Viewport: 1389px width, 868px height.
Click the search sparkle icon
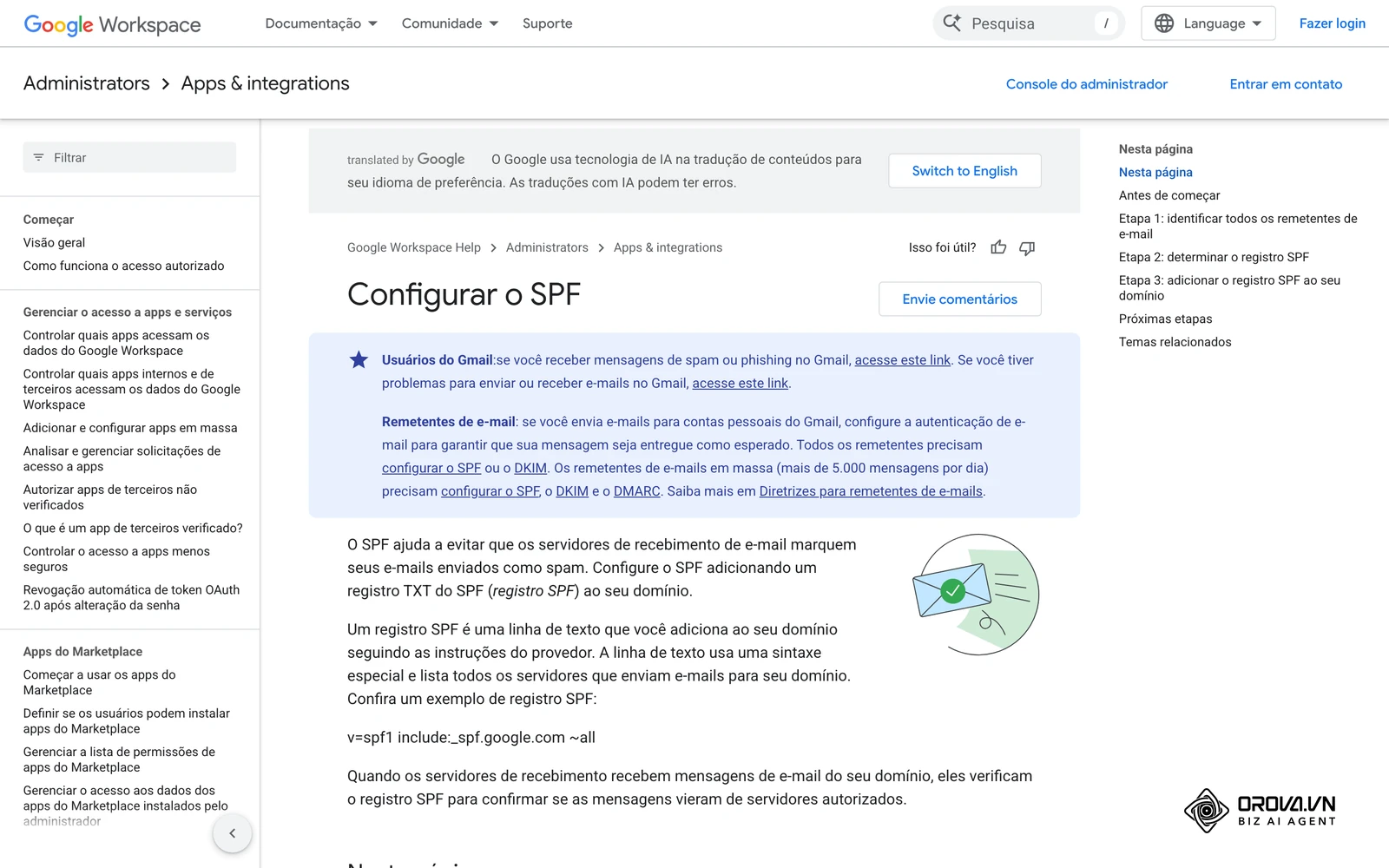point(952,23)
